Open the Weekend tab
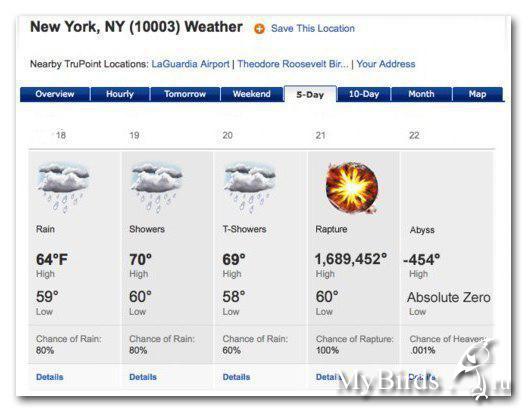The image size is (532, 412). tap(252, 94)
